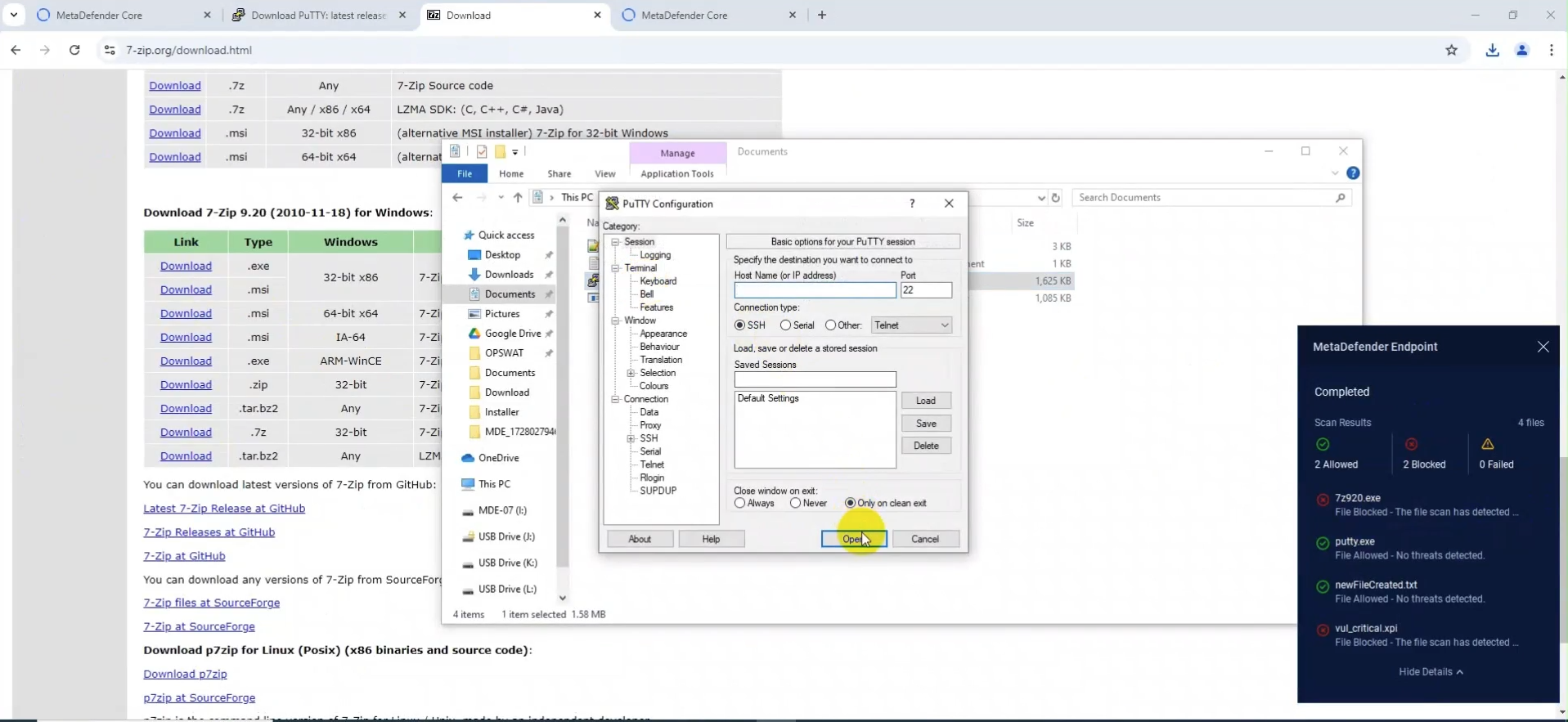The width and height of the screenshot is (1568, 722).
Task: Select Proxy category in PuTTY tree
Action: 650,425
